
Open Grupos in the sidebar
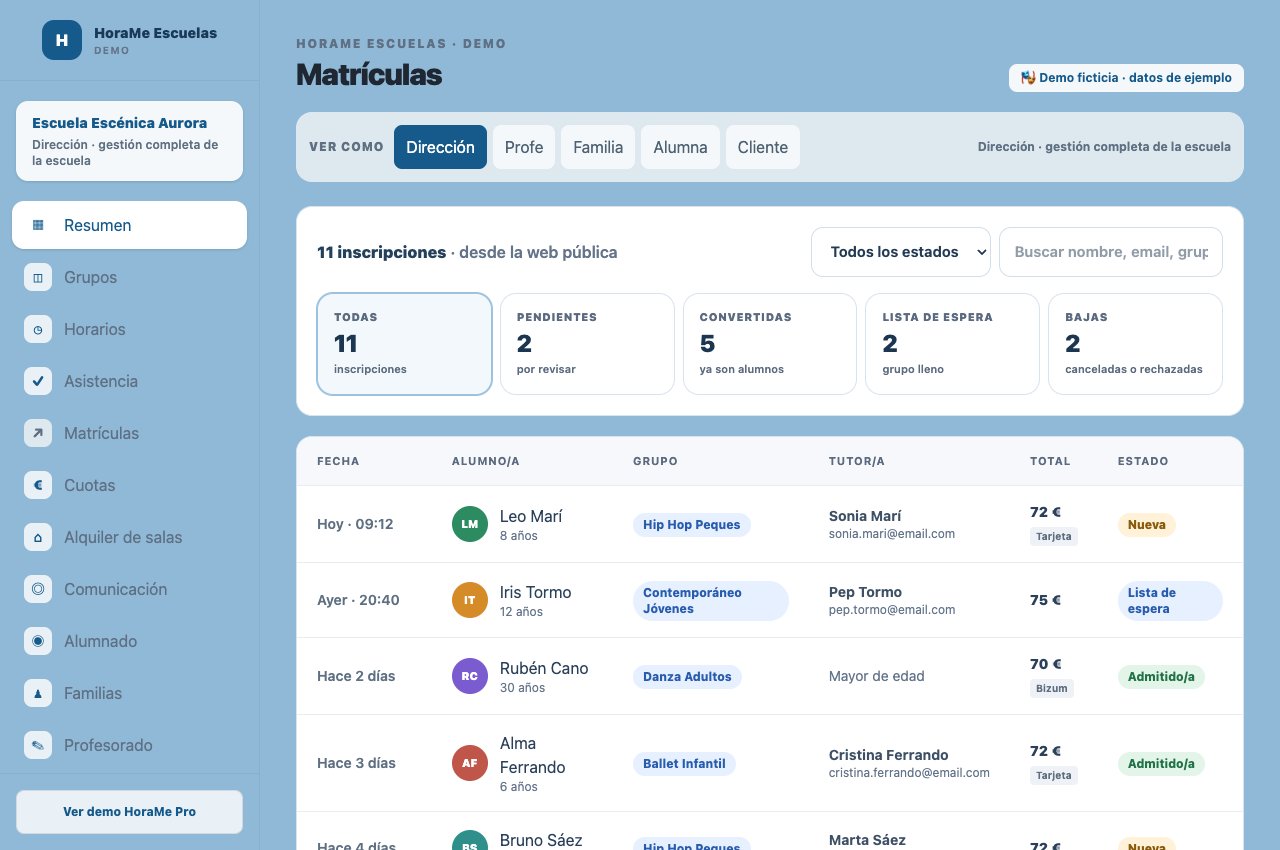[129, 277]
